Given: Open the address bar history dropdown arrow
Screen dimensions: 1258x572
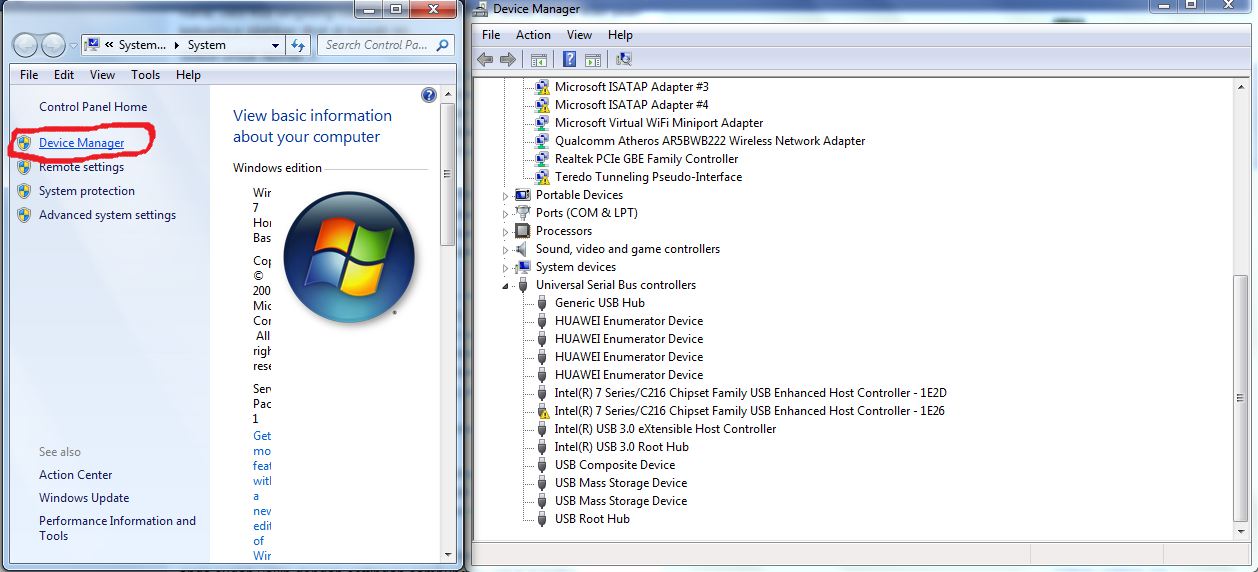Looking at the screenshot, I should point(276,45).
